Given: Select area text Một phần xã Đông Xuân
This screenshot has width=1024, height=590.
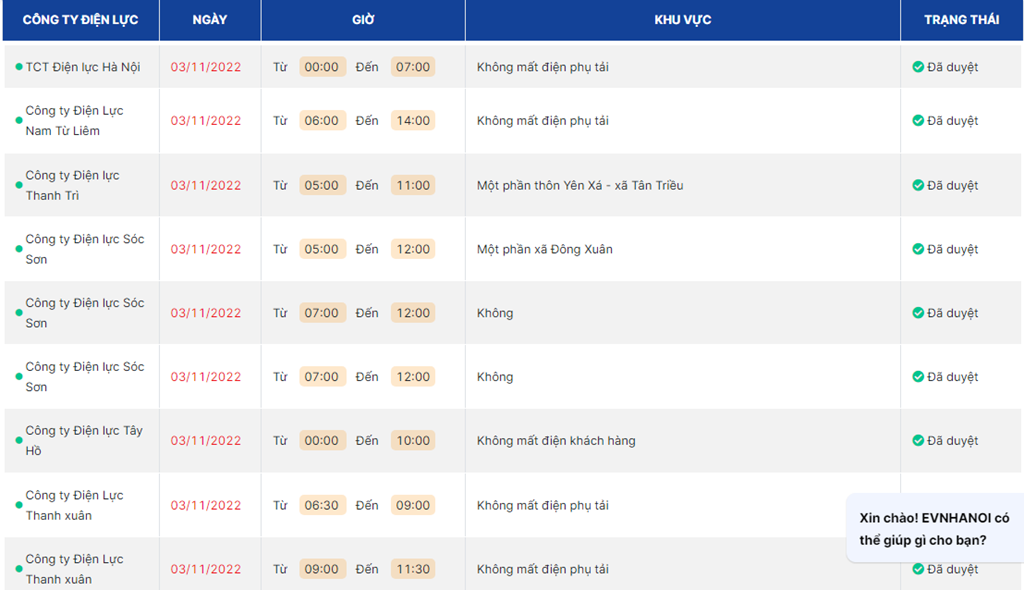Looking at the screenshot, I should (545, 249).
